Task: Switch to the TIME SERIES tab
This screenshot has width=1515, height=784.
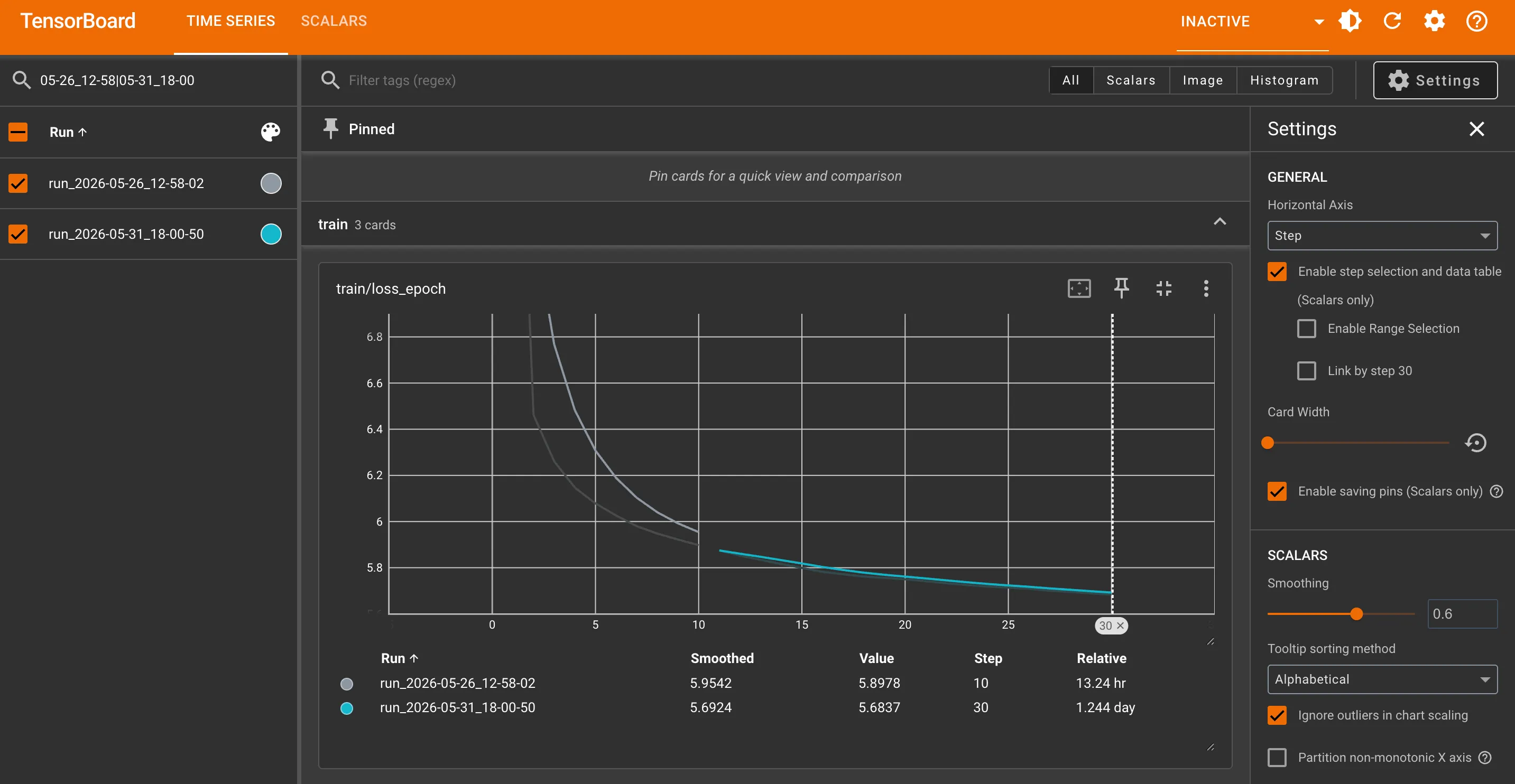Action: [230, 21]
